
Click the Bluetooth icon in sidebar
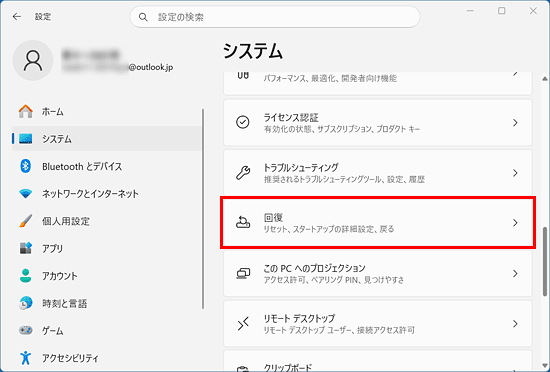tap(26, 166)
